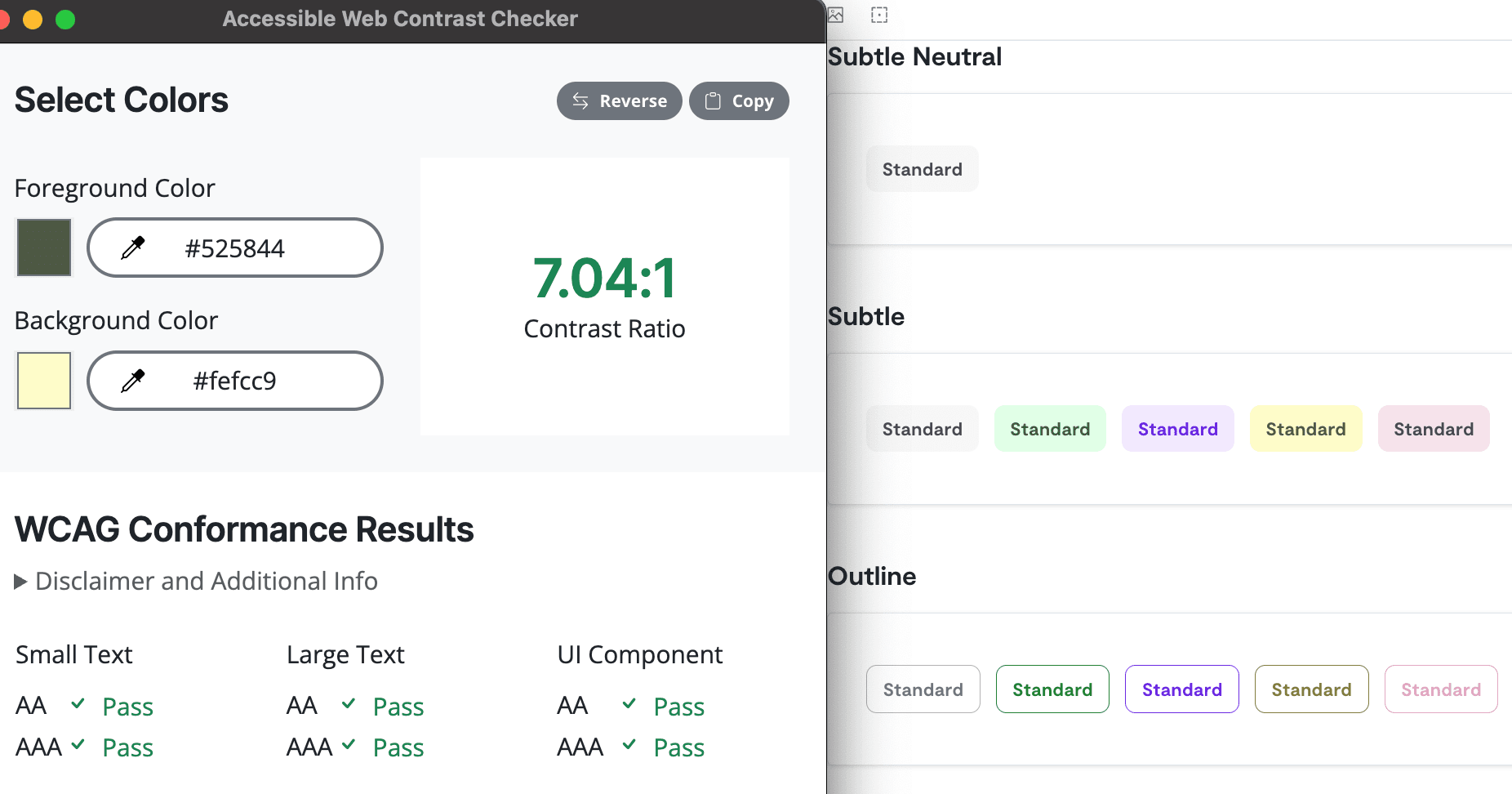This screenshot has width=1512, height=794.
Task: Click the image icon in the right toolbar
Action: (x=835, y=15)
